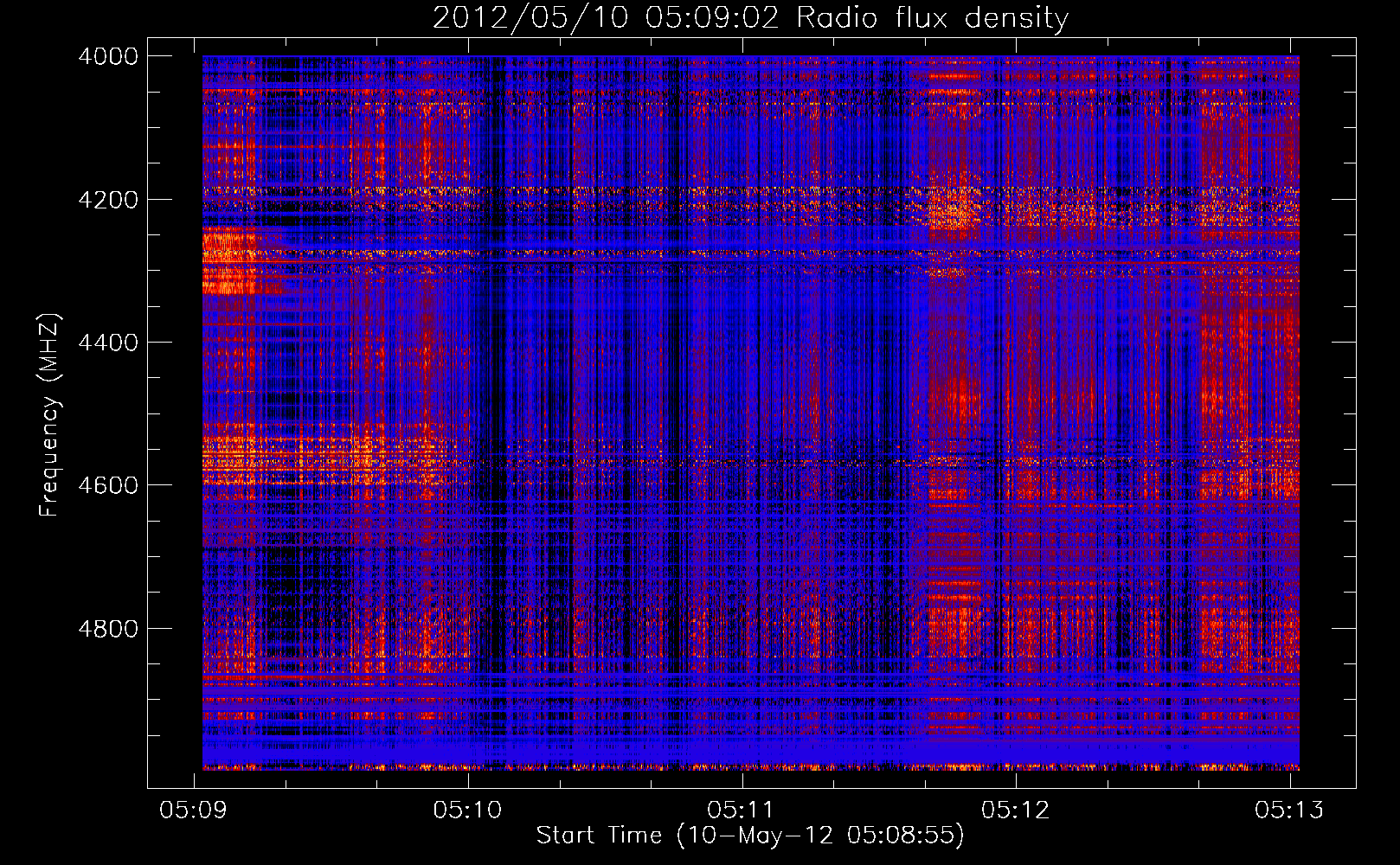Click the 4200 frequency tick label
1400x865 pixels.
[x=108, y=200]
